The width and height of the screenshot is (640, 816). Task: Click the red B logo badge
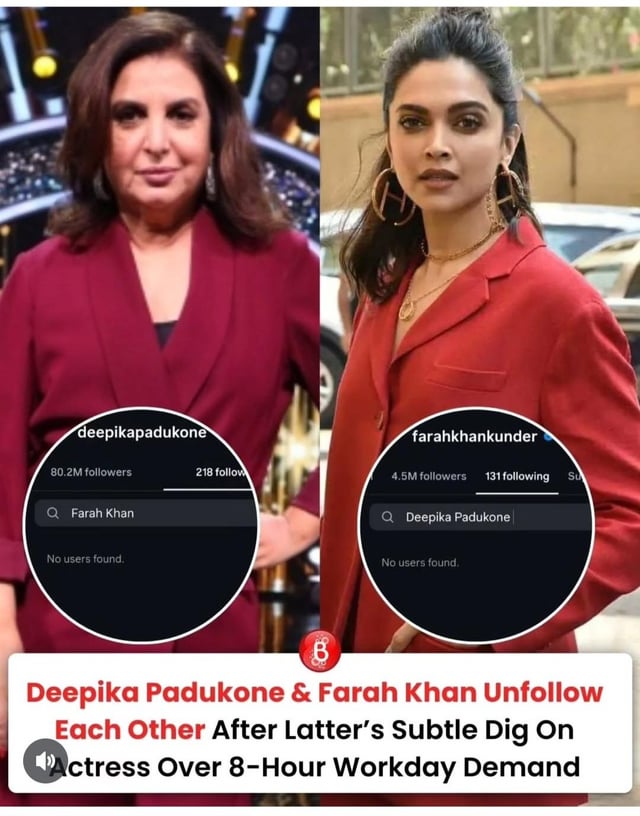[320, 651]
